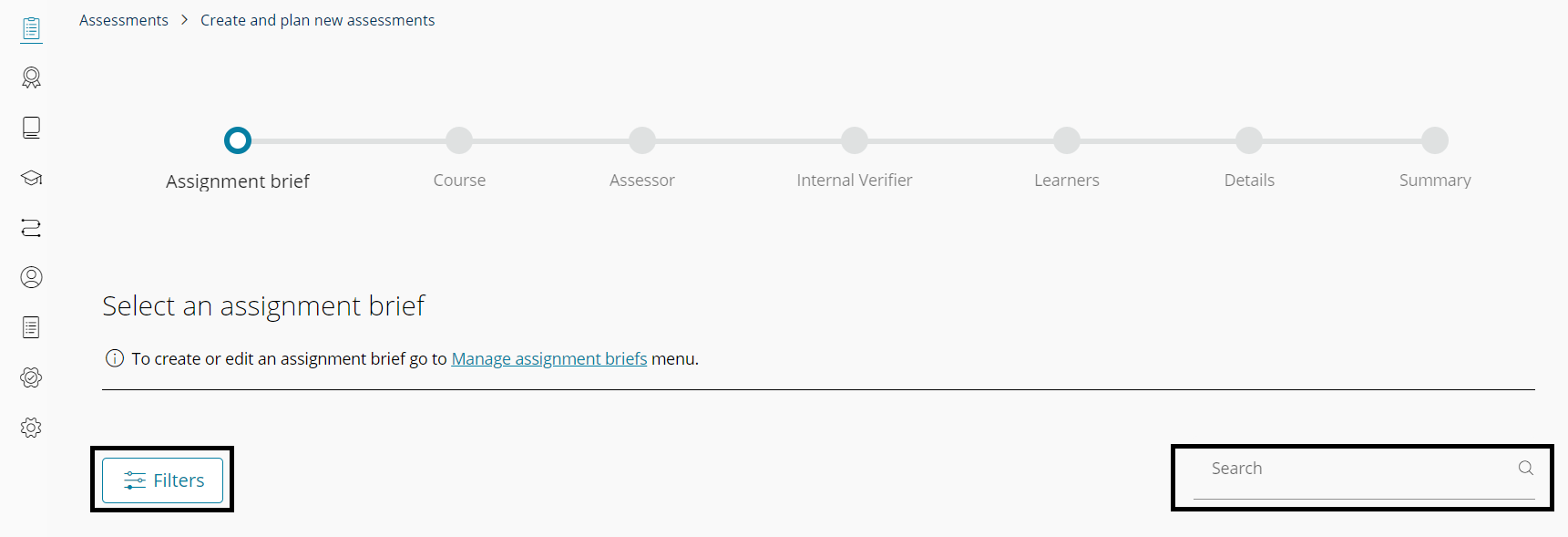Open the Filters panel

pos(162,480)
